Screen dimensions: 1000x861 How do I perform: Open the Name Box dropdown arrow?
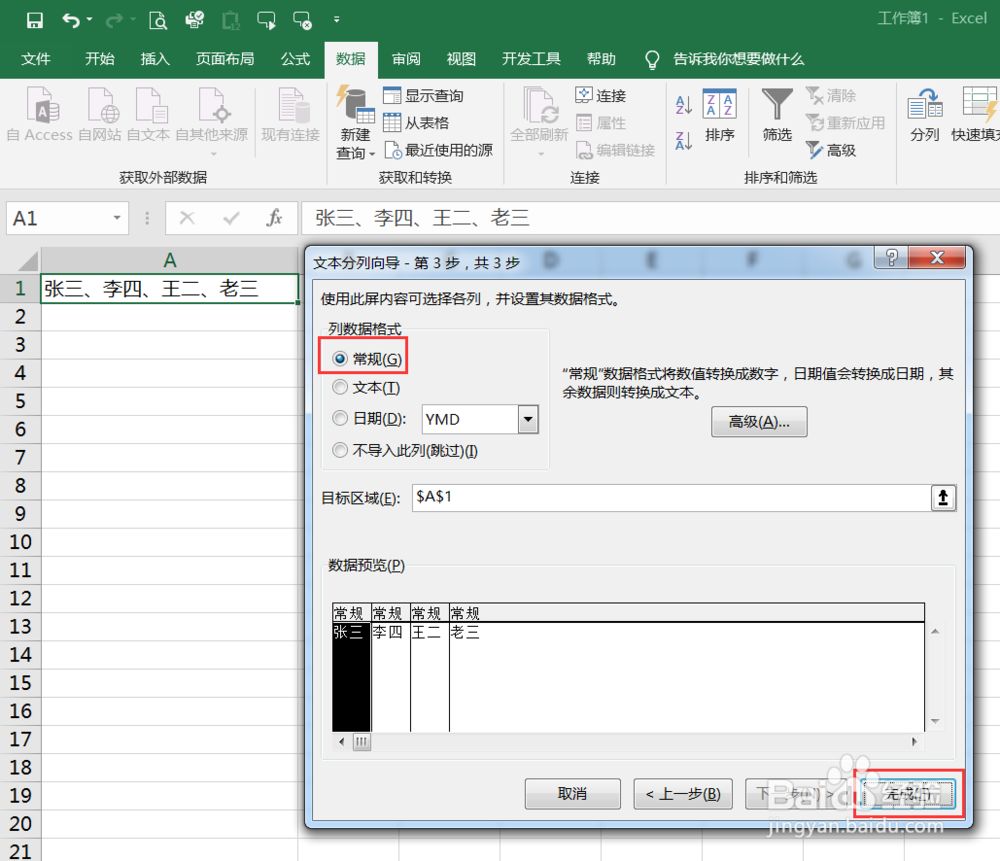coord(118,218)
